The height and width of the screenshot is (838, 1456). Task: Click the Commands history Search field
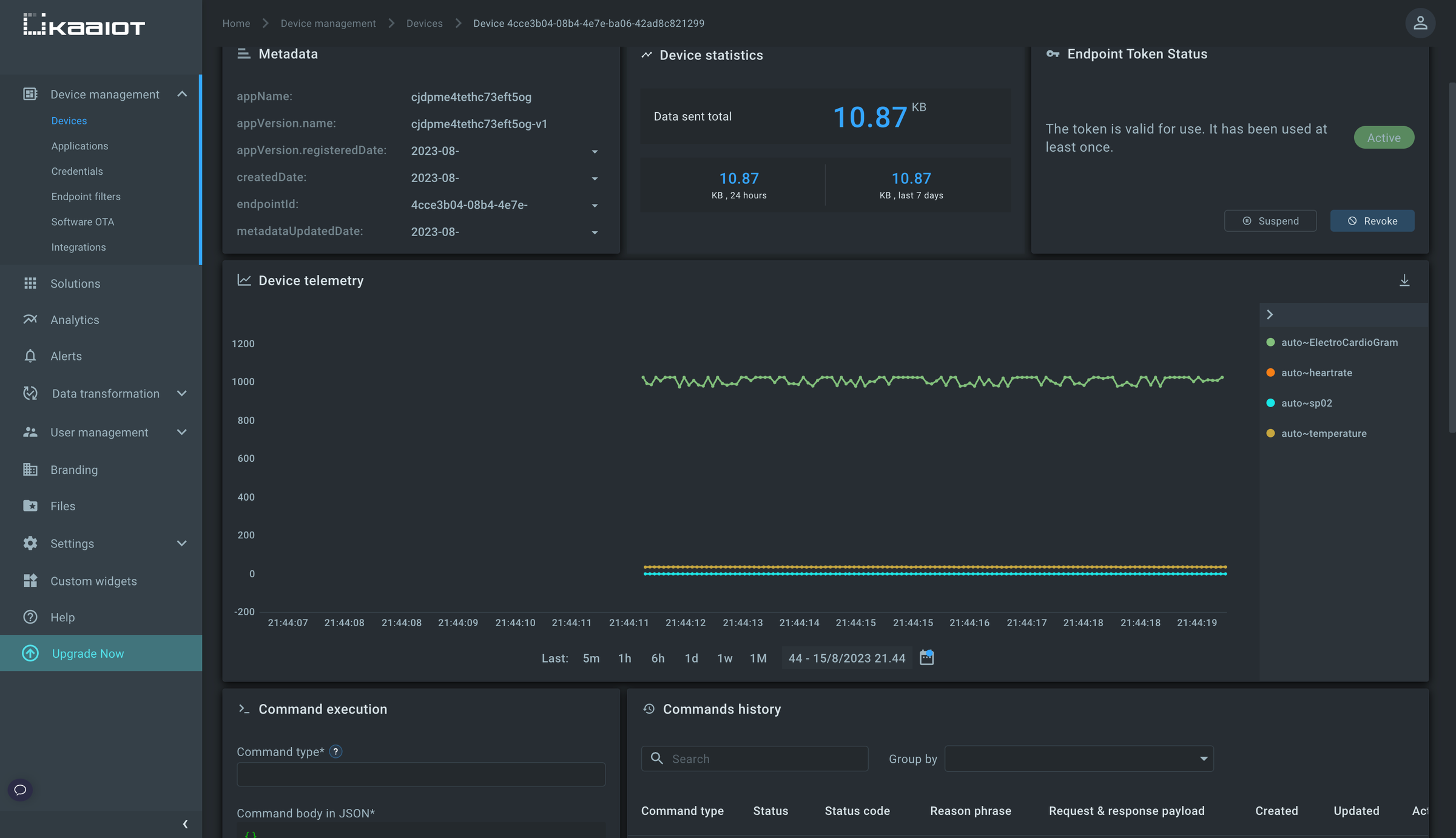click(755, 759)
